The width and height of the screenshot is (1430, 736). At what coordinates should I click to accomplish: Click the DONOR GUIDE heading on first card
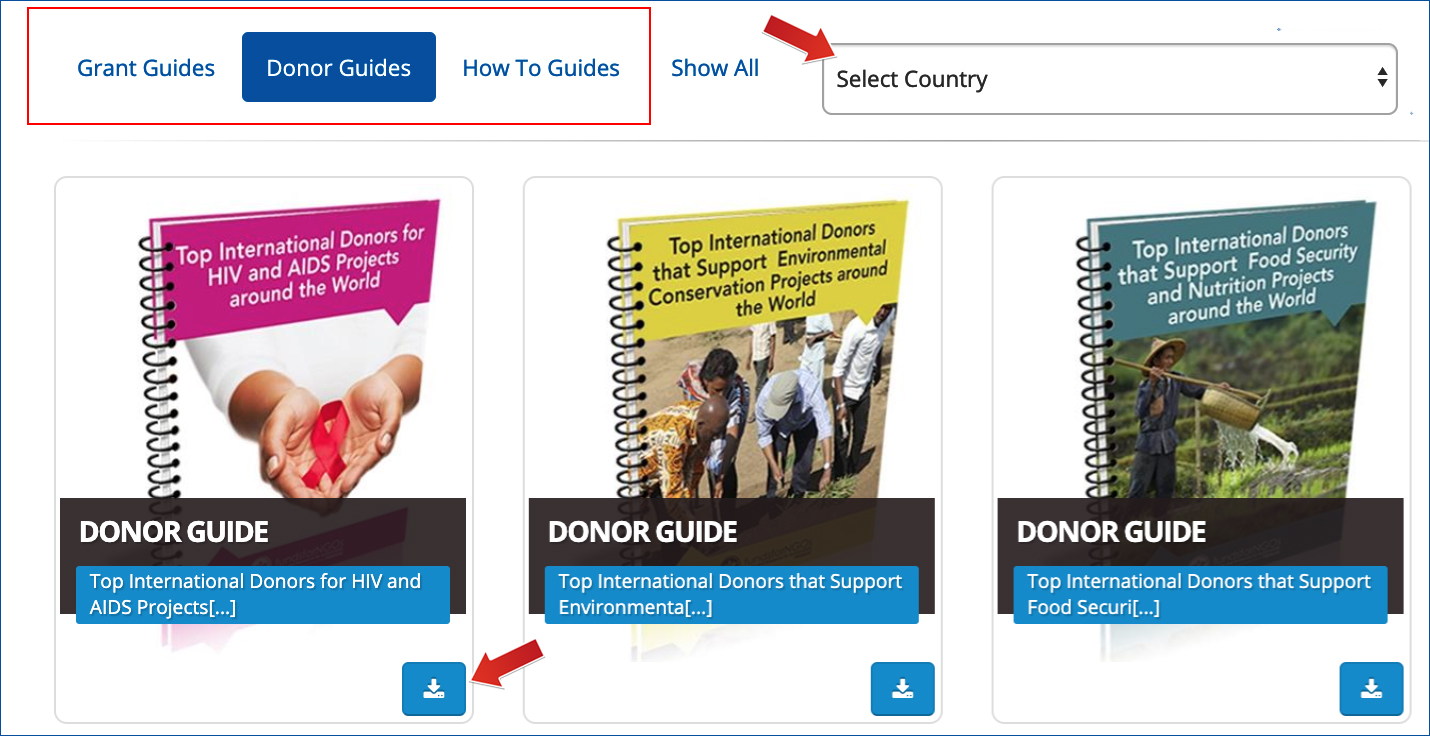174,532
